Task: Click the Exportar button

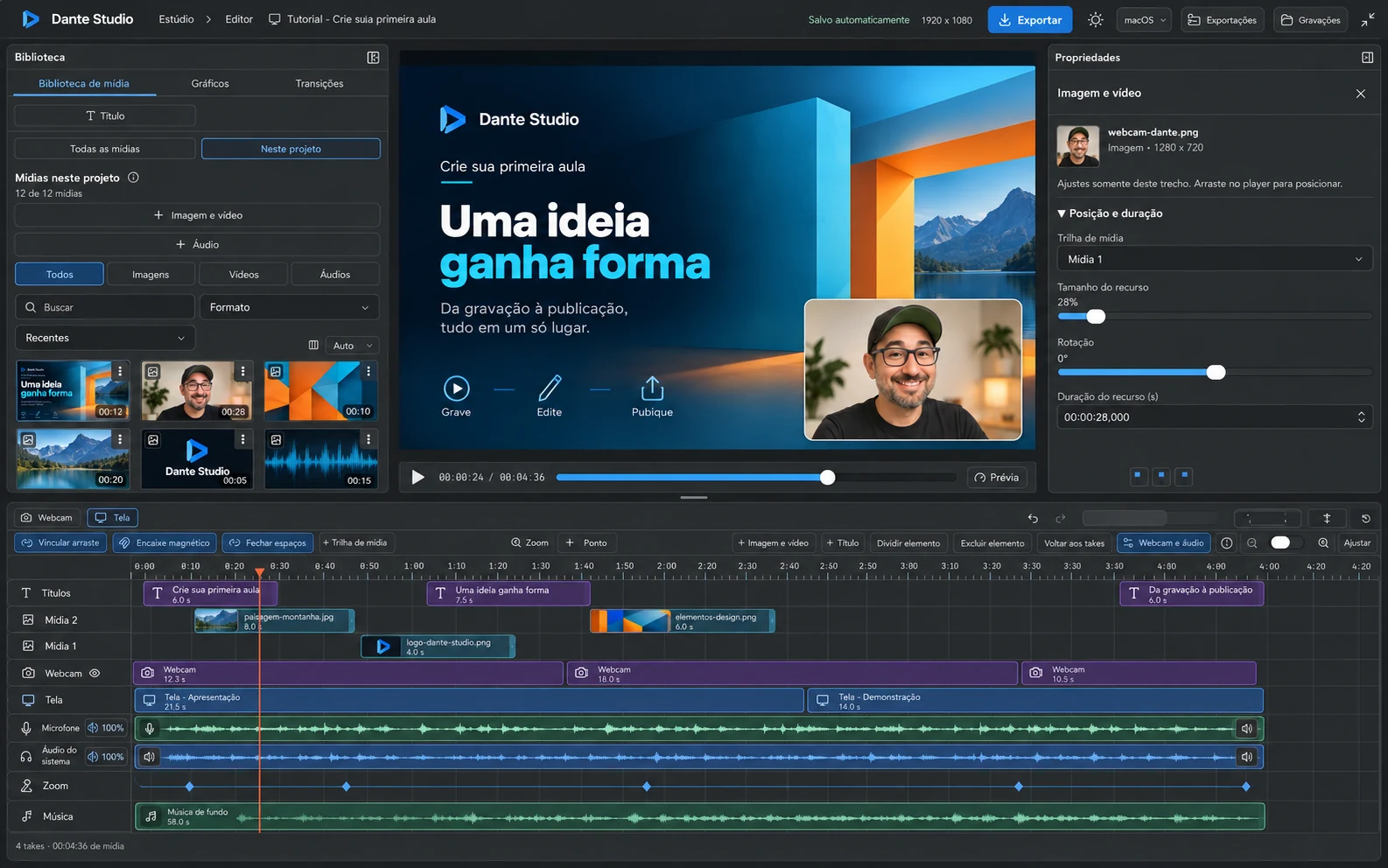Action: click(1030, 19)
